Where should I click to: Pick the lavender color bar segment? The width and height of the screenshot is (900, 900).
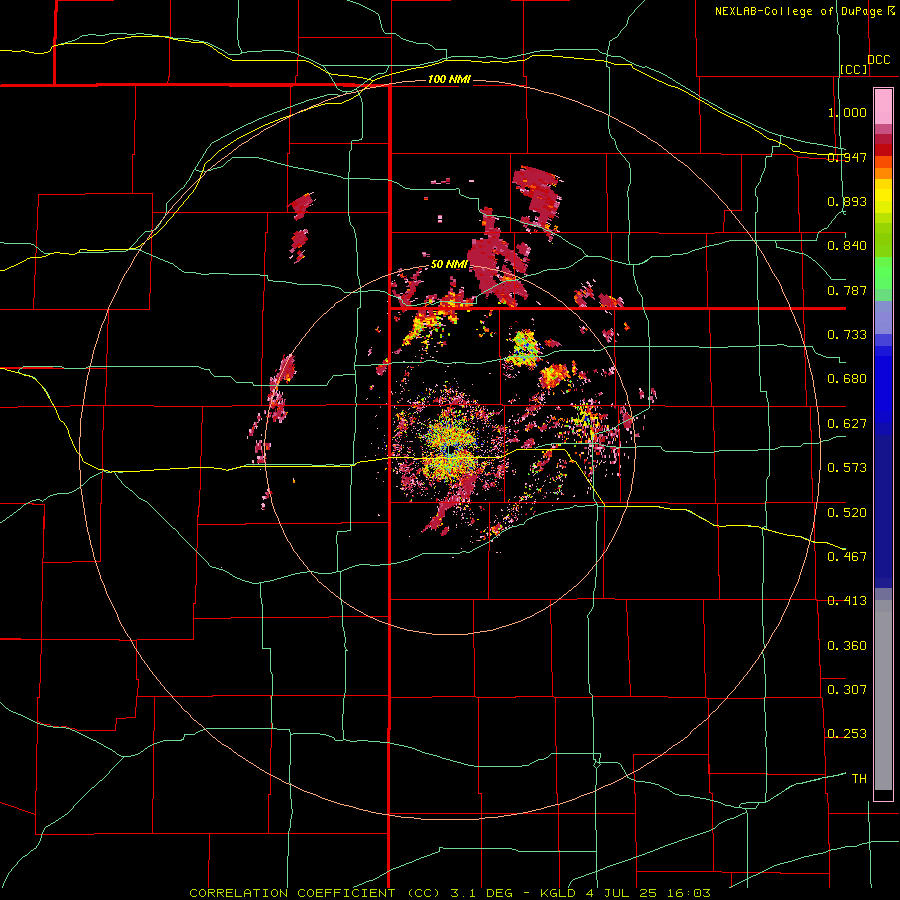click(883, 317)
